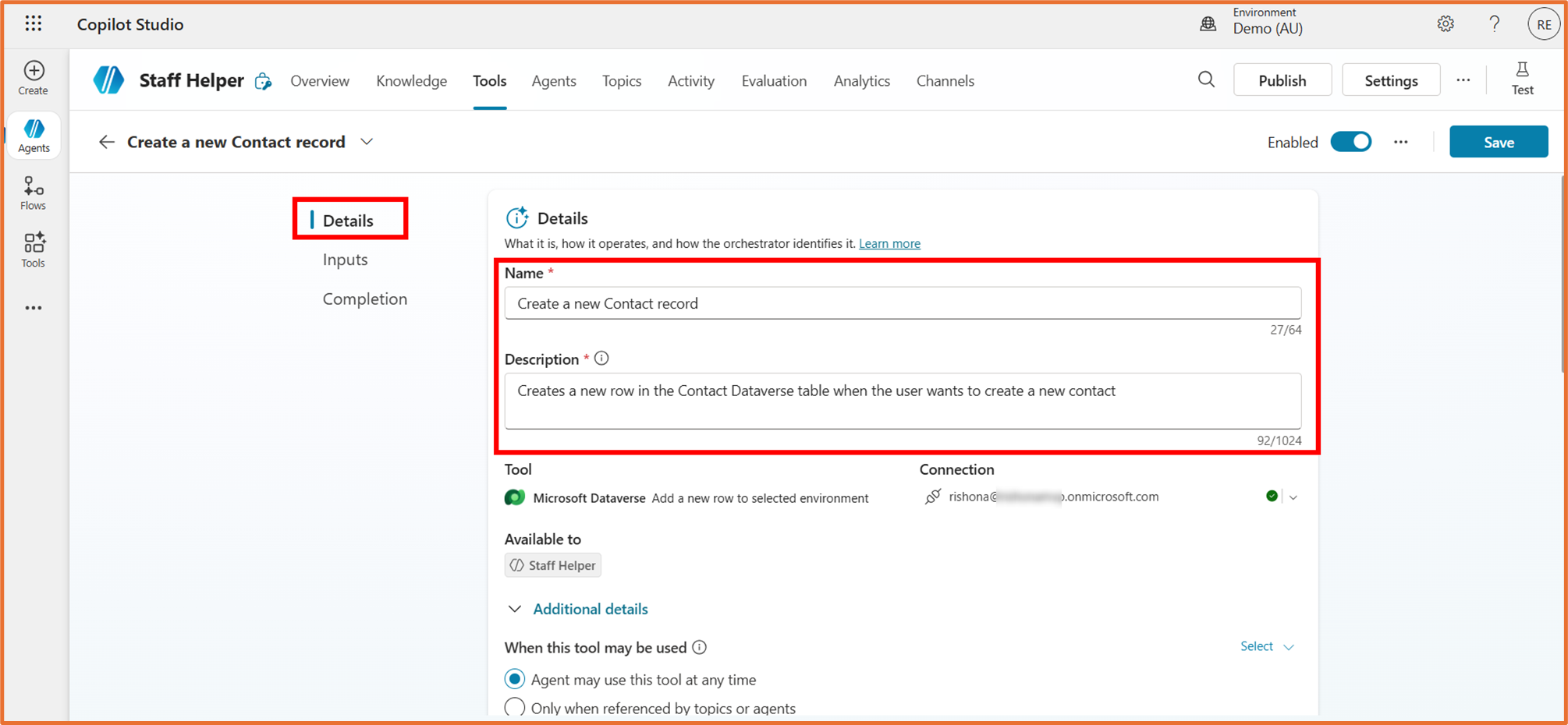1568x725 pixels.
Task: Click the search magnifier icon
Action: click(1206, 80)
